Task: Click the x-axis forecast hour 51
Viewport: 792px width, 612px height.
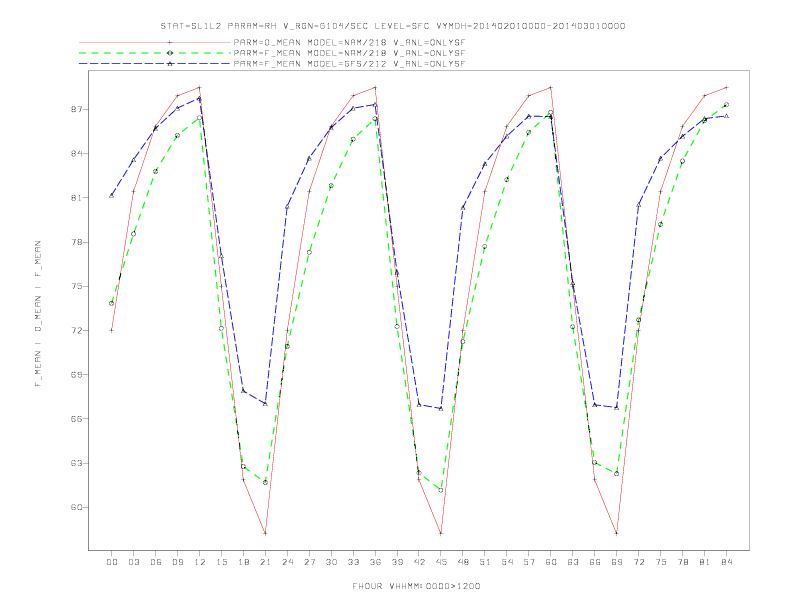Action: [x=485, y=562]
